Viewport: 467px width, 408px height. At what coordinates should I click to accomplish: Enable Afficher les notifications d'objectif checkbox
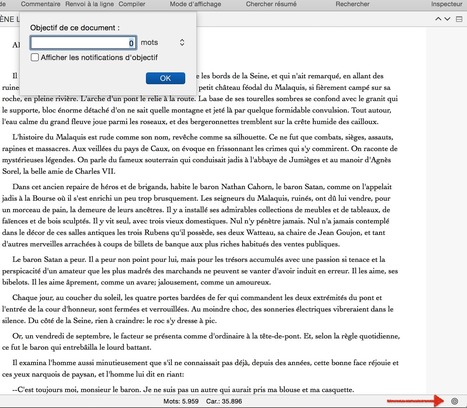click(x=35, y=57)
